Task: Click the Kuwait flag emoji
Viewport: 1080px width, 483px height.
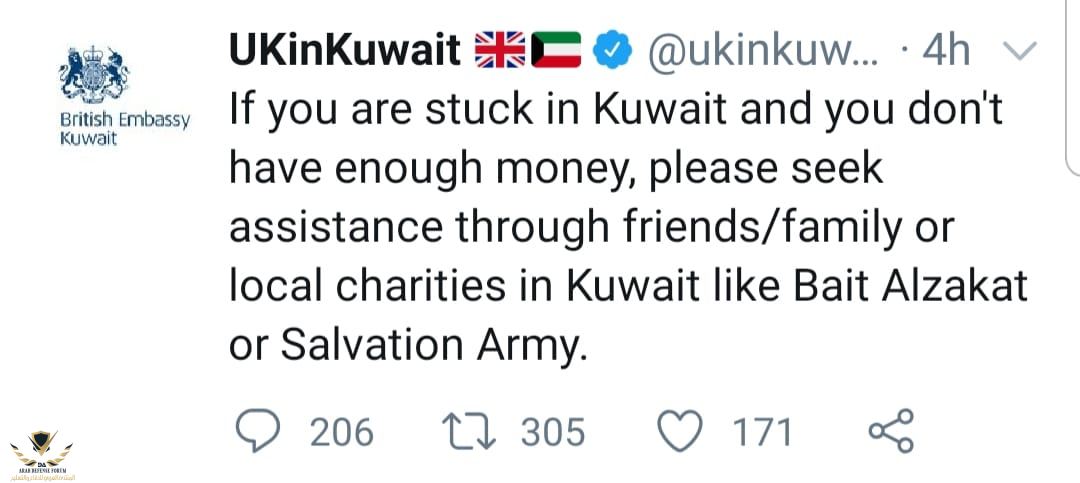Action: tap(556, 51)
